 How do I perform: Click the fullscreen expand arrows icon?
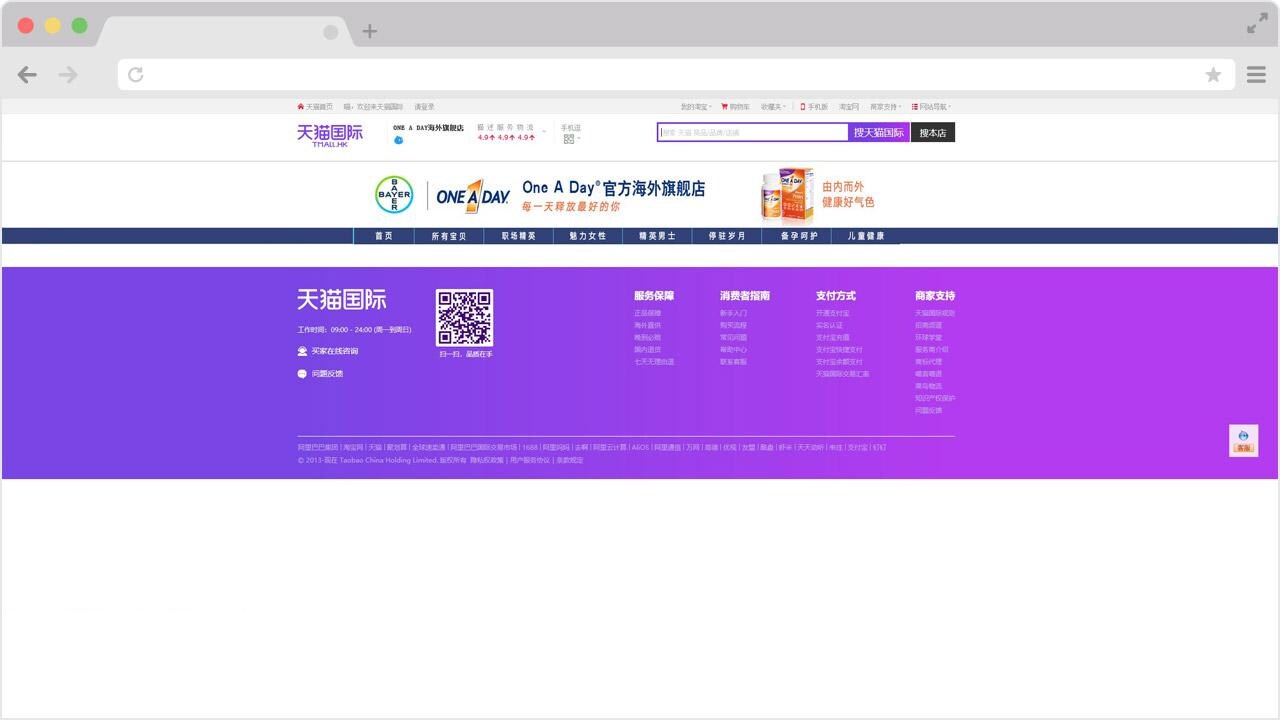tap(1257, 25)
